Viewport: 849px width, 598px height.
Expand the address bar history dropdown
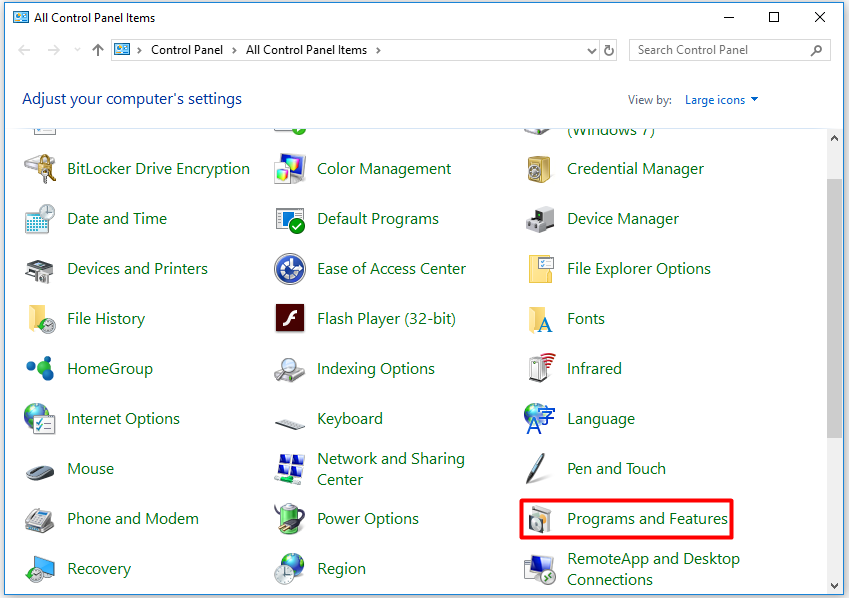(x=592, y=51)
